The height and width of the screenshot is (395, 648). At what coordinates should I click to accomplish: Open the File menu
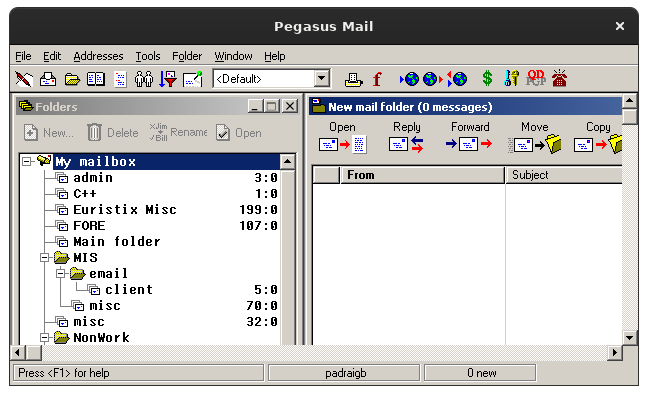(23, 56)
